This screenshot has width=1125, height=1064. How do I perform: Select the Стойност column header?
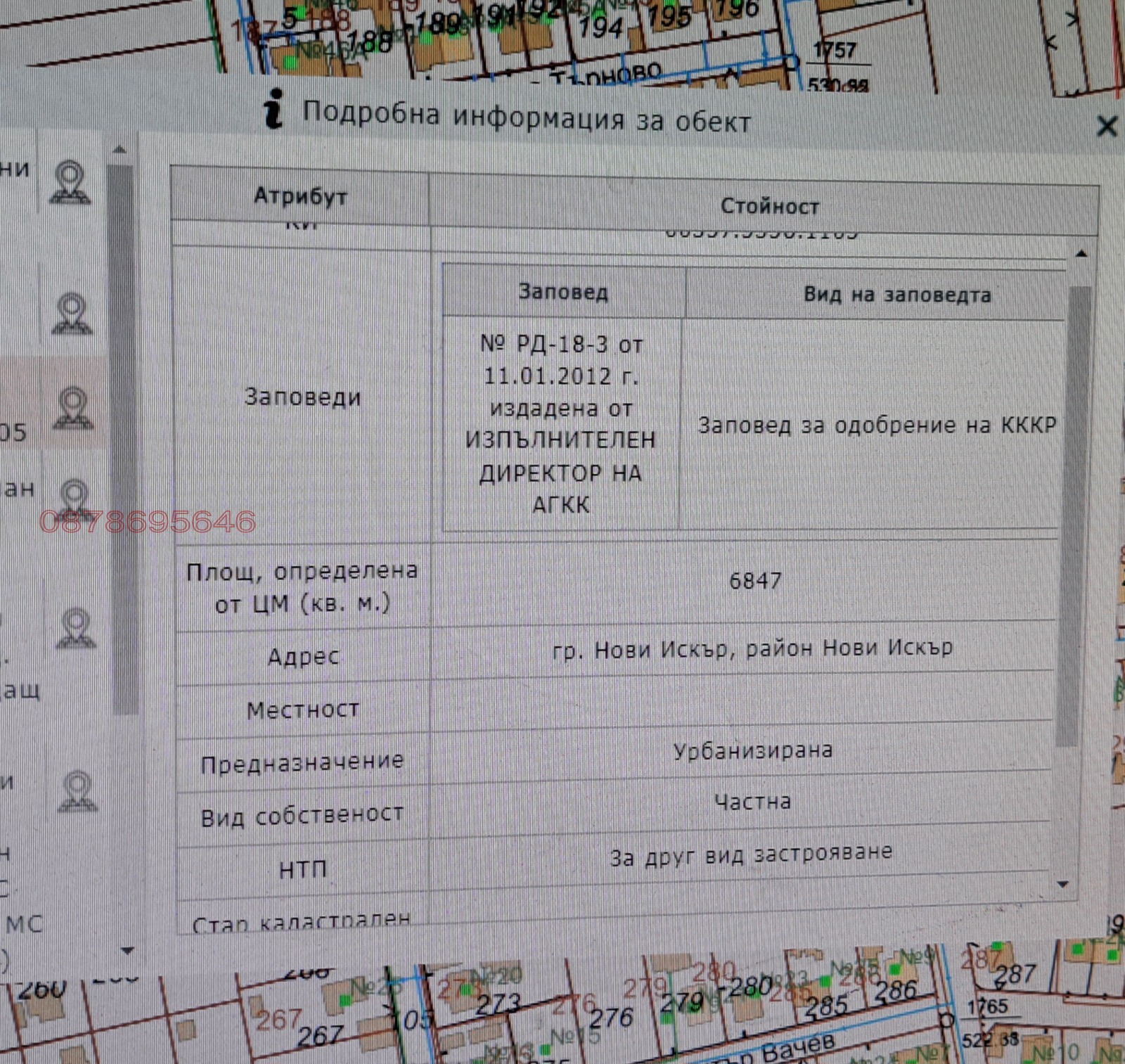click(x=769, y=206)
